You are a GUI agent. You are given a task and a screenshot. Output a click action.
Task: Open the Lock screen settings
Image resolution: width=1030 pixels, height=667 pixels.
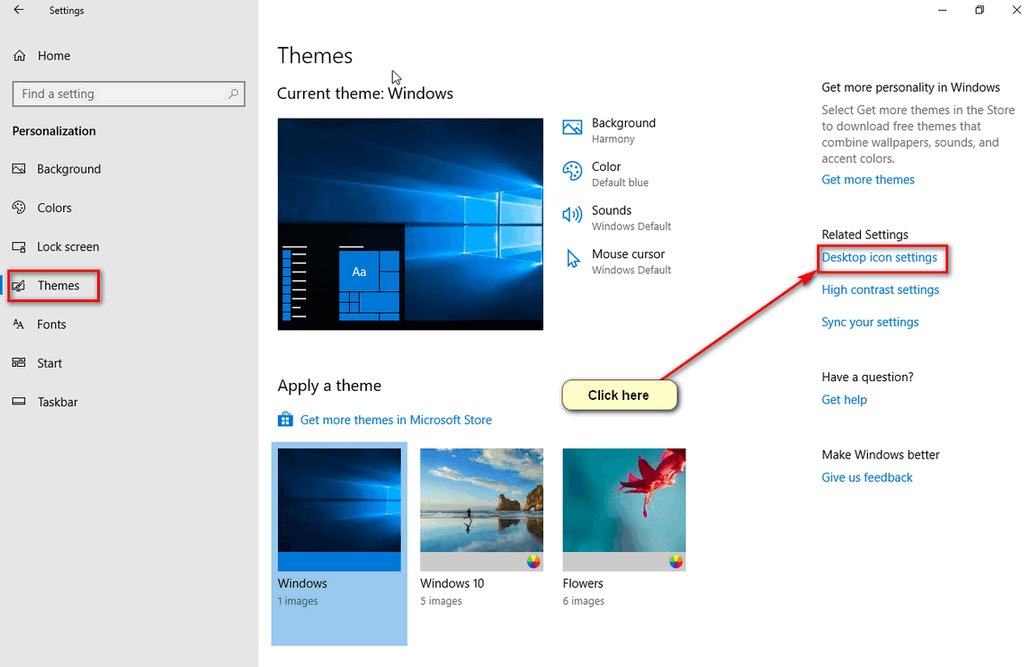tap(68, 247)
